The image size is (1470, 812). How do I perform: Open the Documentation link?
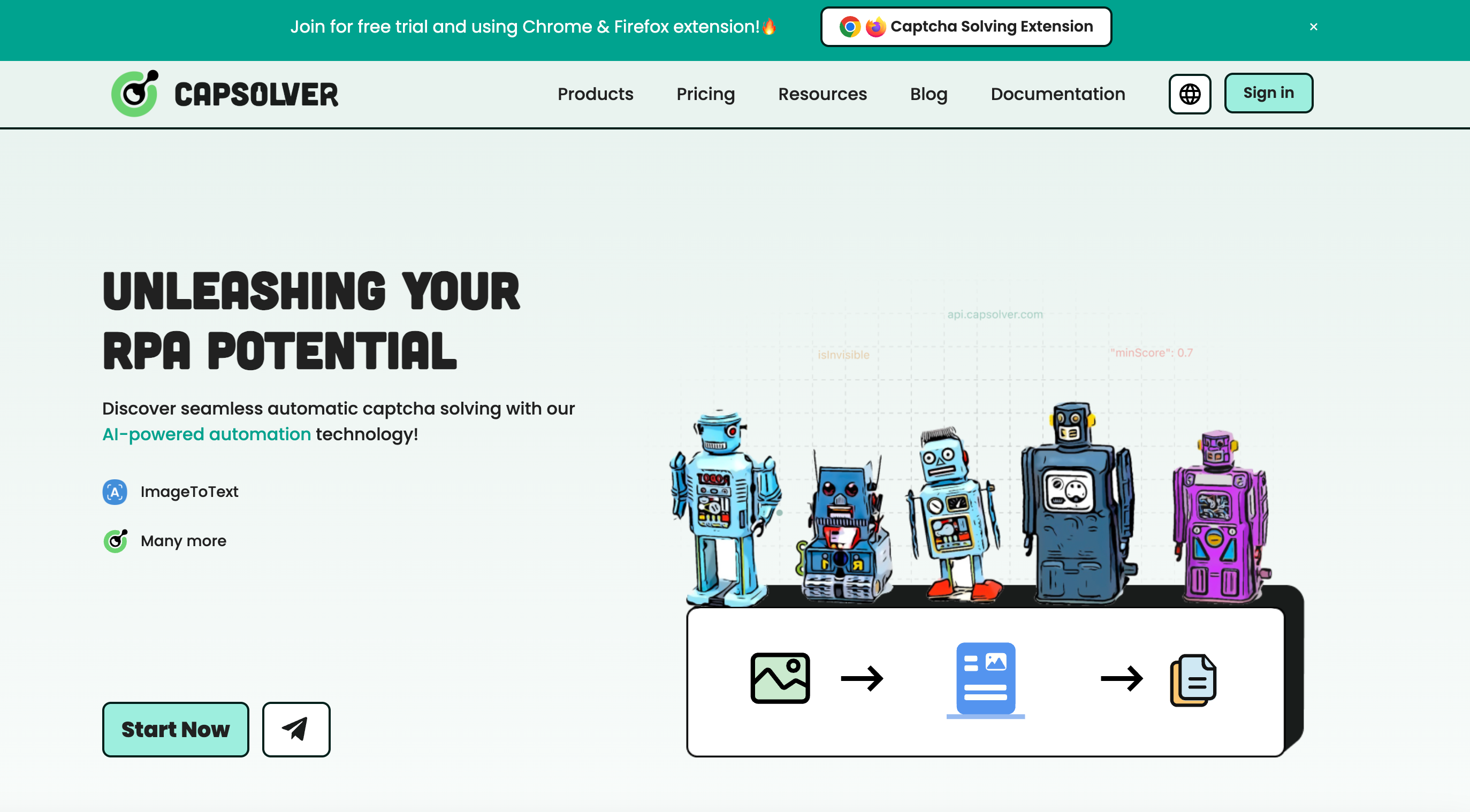click(x=1057, y=94)
